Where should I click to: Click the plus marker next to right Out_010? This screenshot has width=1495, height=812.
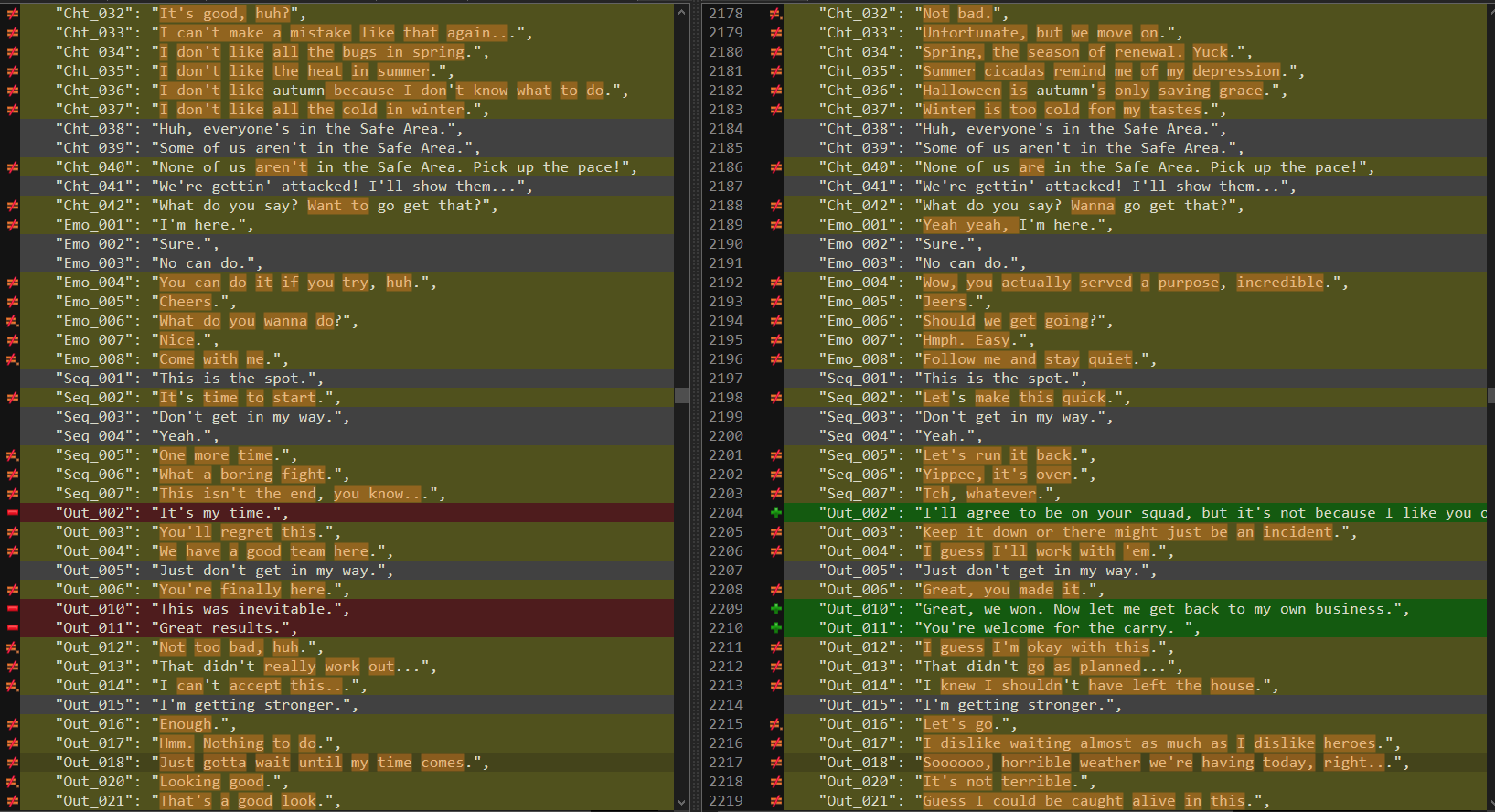(775, 609)
